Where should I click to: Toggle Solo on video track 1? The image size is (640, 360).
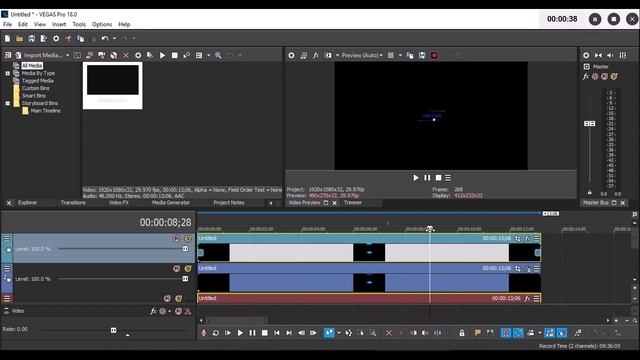coord(188,239)
